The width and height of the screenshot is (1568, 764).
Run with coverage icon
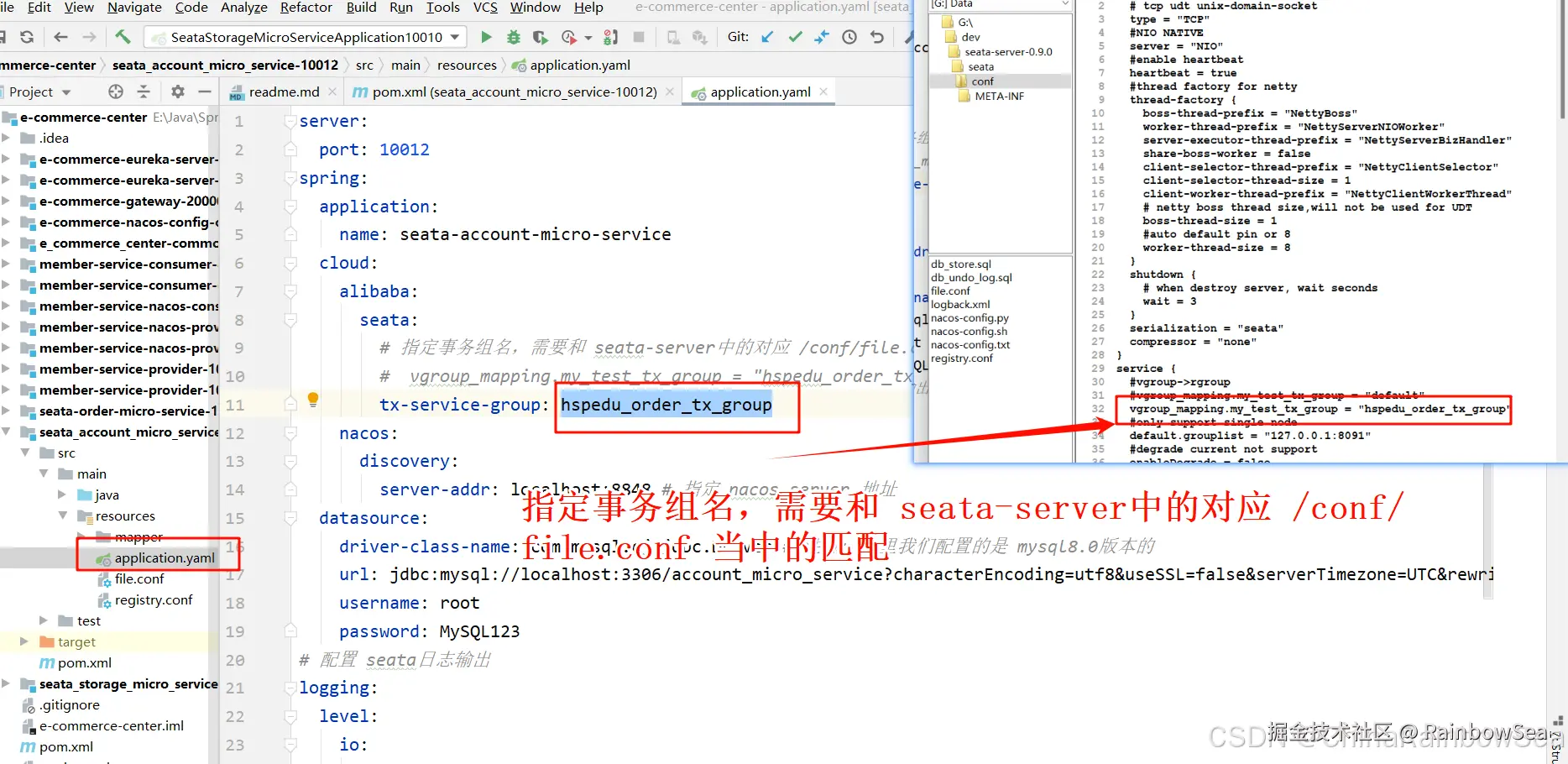point(541,37)
